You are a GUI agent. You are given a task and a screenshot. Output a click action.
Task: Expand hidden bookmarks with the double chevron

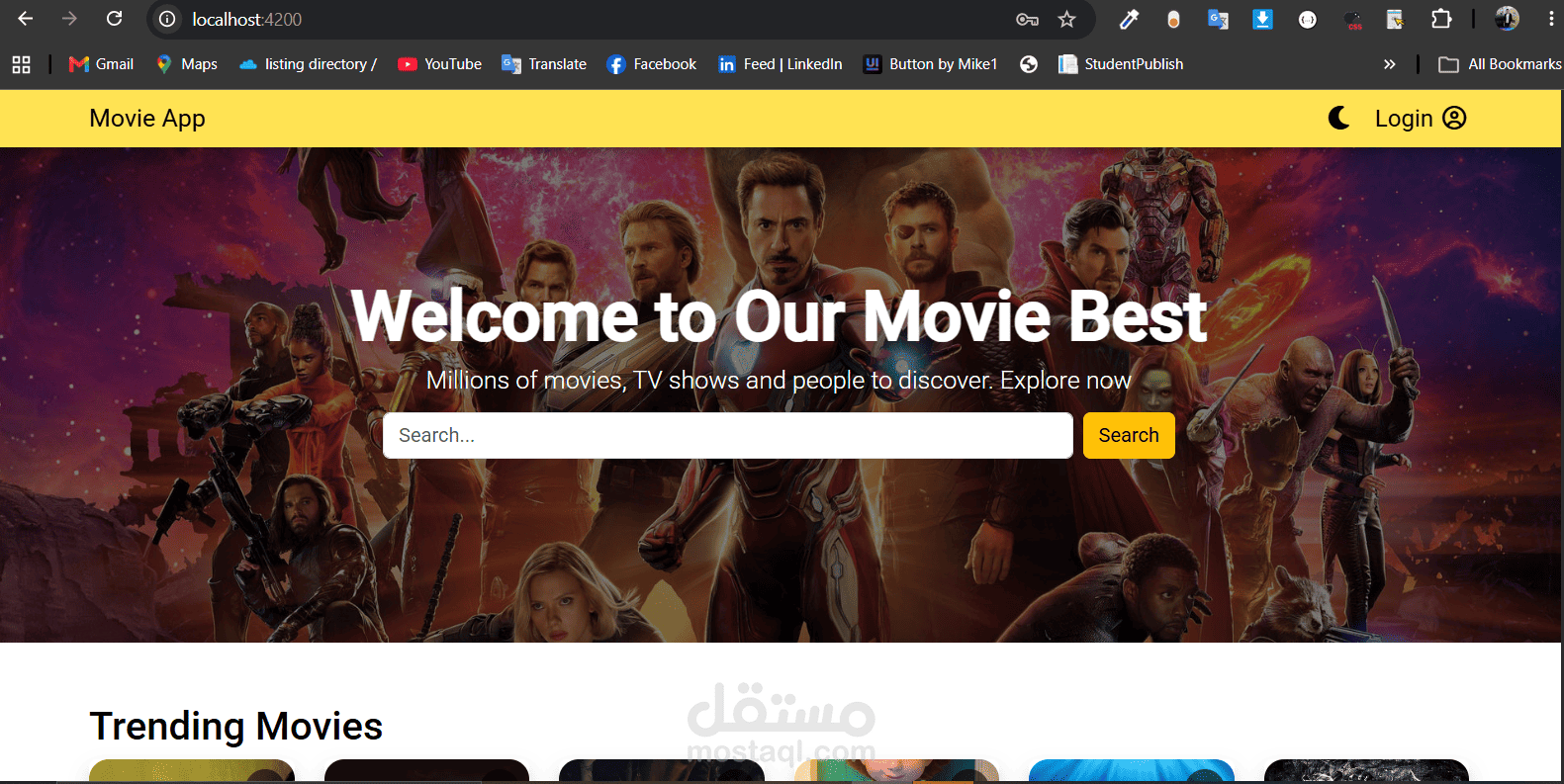click(x=1390, y=64)
